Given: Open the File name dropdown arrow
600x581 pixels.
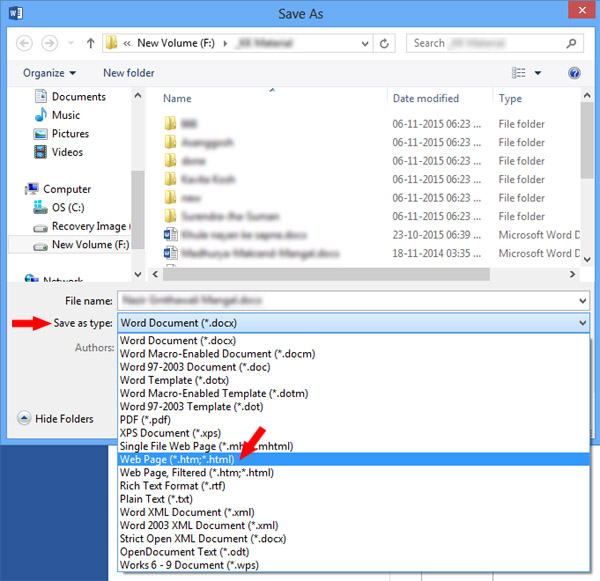Looking at the screenshot, I should (x=583, y=299).
